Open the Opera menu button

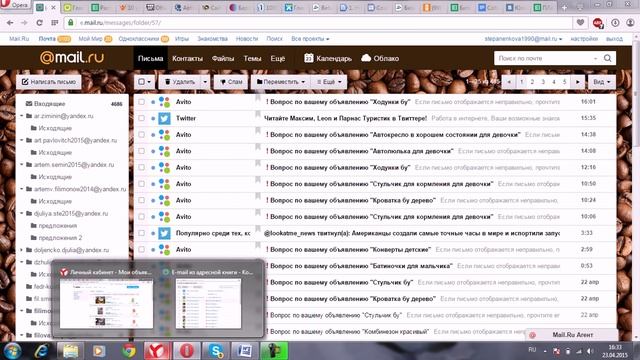tap(15, 5)
